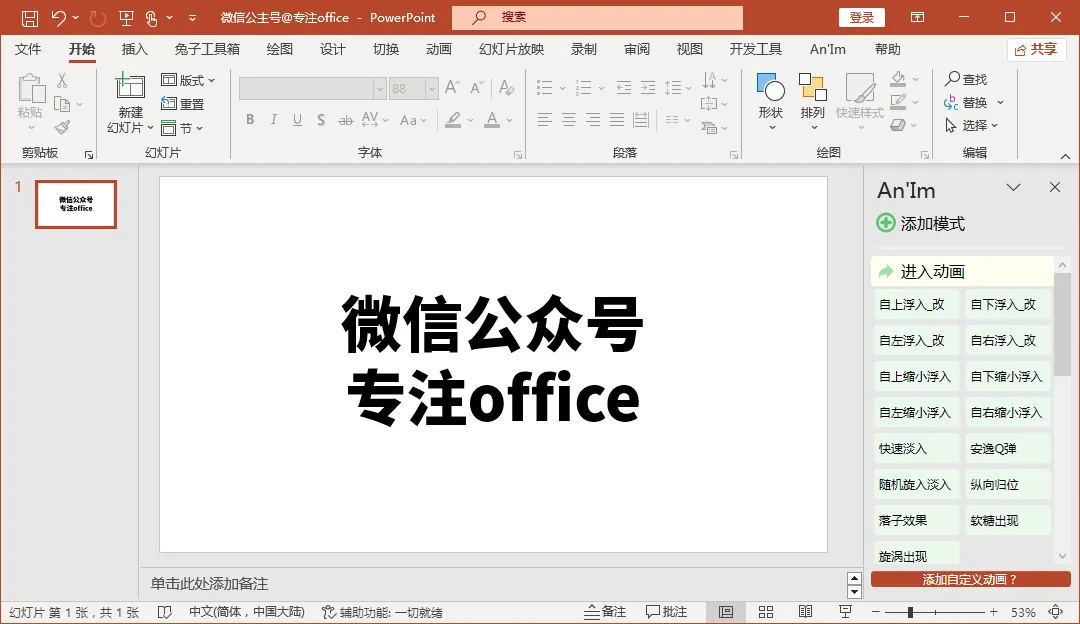Switch to the 设计 design tab
Screen dimensions: 1080x624
pos(333,49)
